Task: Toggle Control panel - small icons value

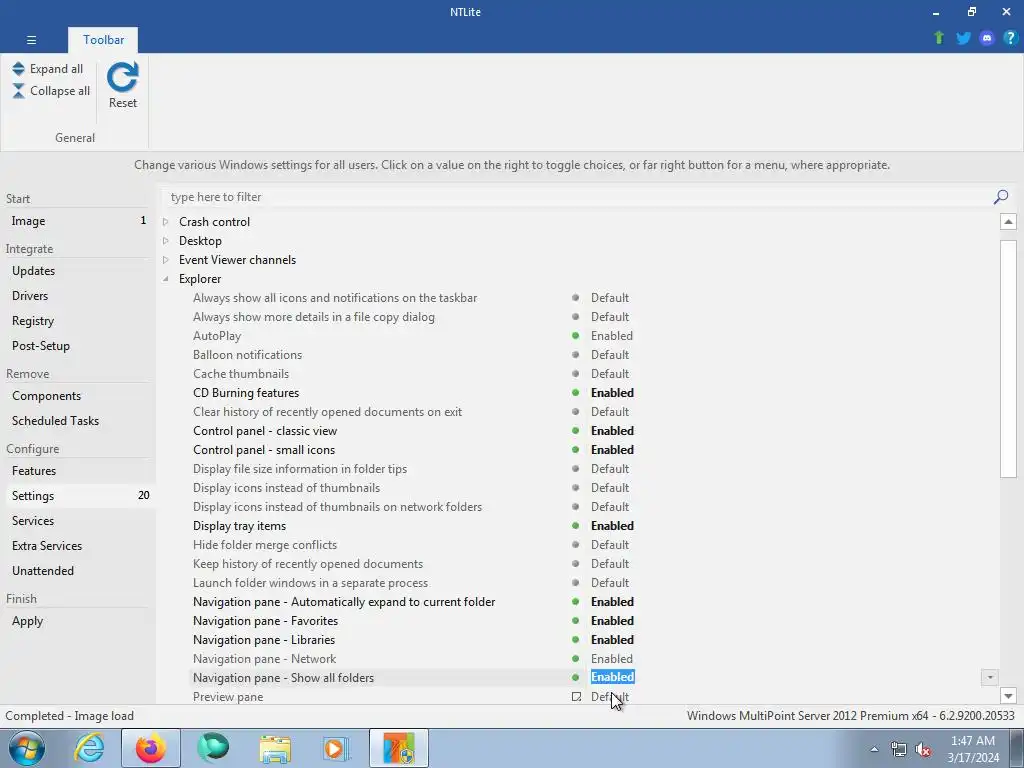Action: 613,449
